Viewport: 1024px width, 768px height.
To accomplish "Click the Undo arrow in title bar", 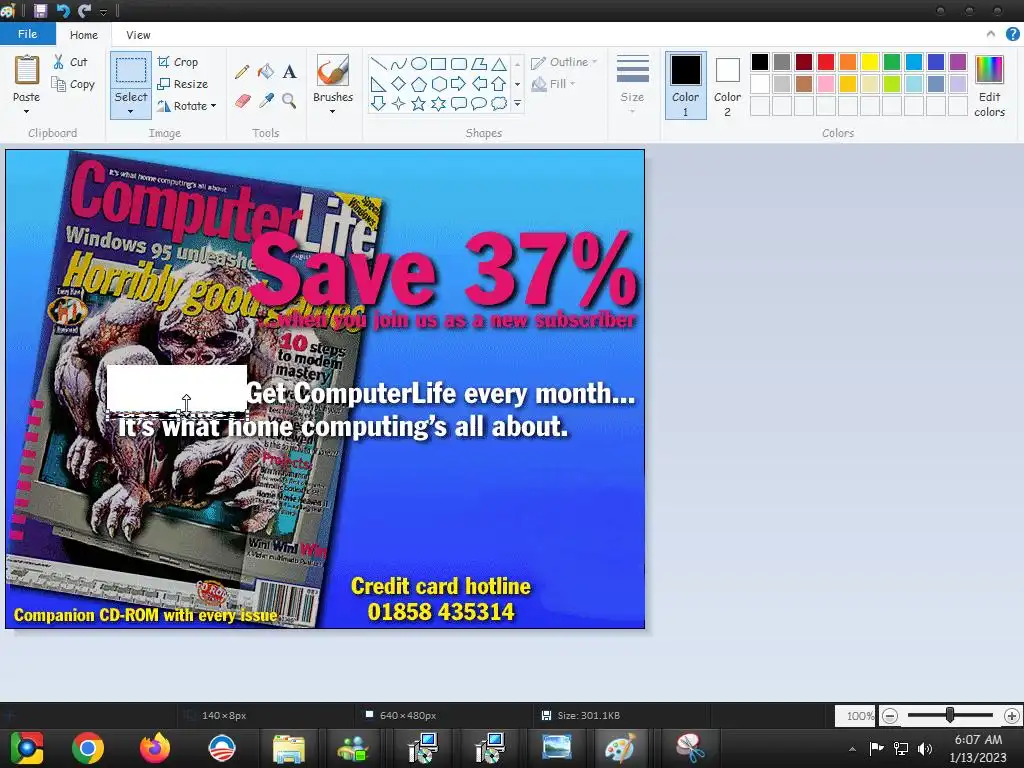I will point(63,10).
